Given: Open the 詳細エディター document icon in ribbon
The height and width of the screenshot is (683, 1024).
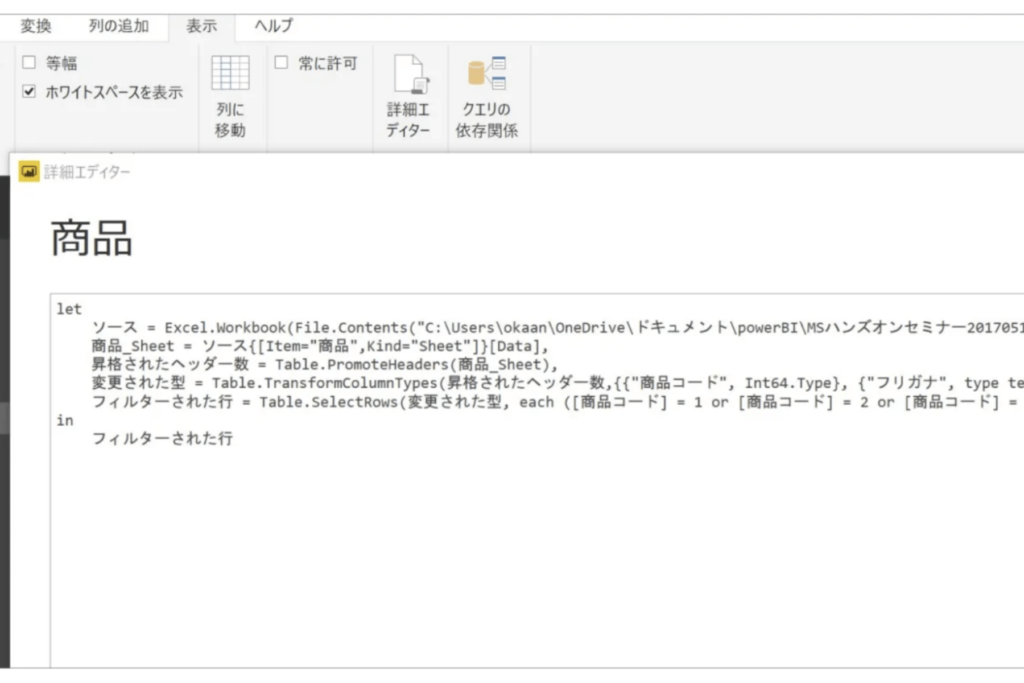Looking at the screenshot, I should tap(409, 75).
